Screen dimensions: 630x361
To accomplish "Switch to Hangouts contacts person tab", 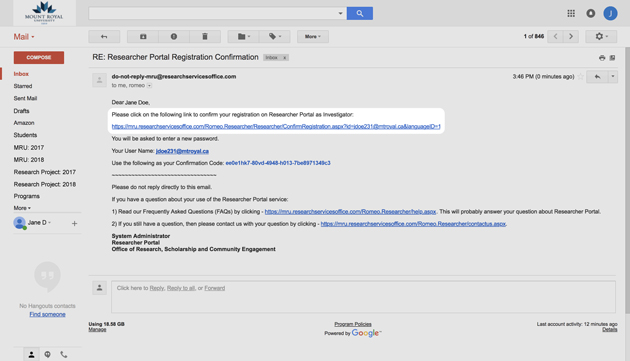I will pos(31,355).
